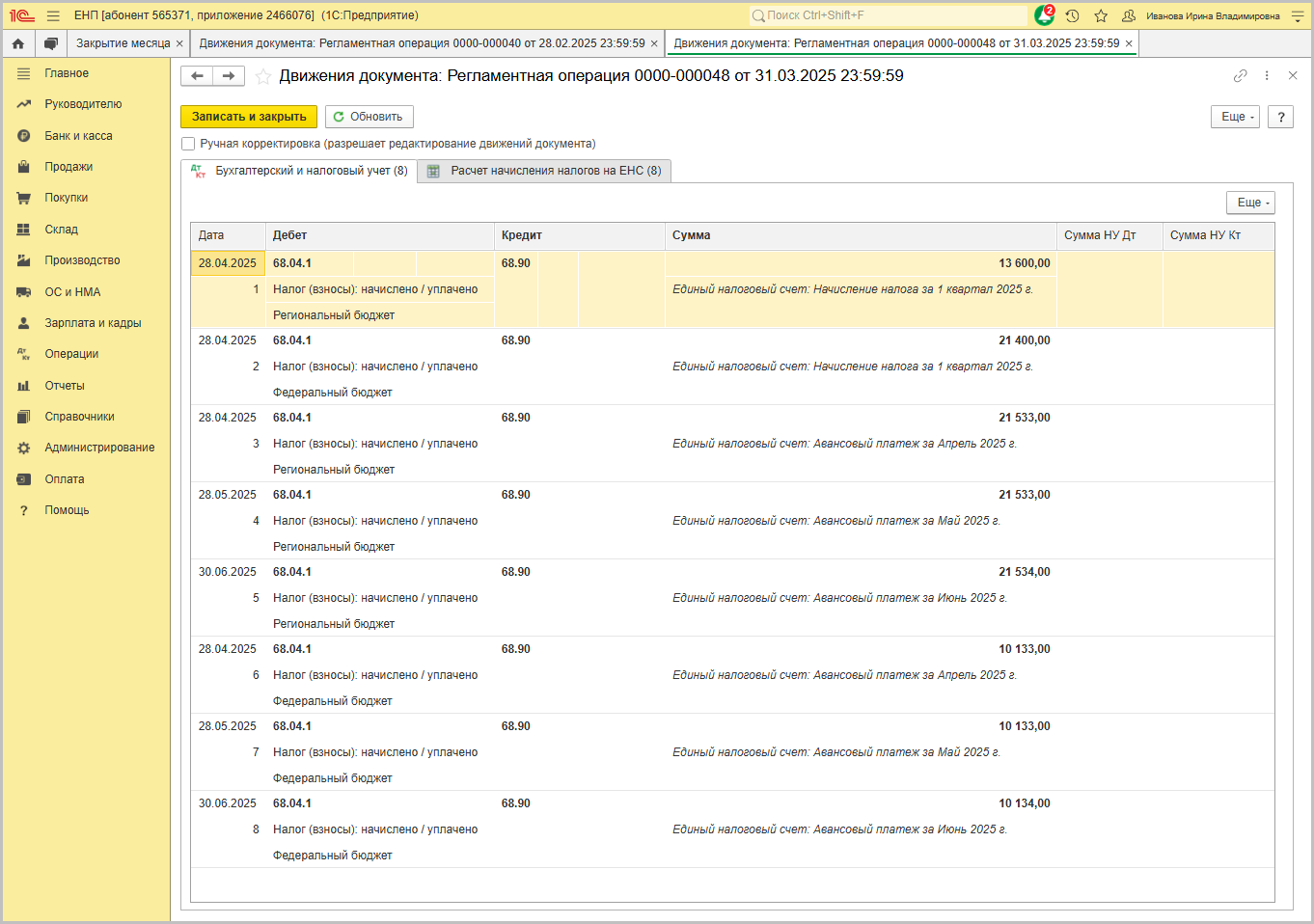Copy link using the chain icon
Screen dimensions: 1314x924
pos(1240,75)
